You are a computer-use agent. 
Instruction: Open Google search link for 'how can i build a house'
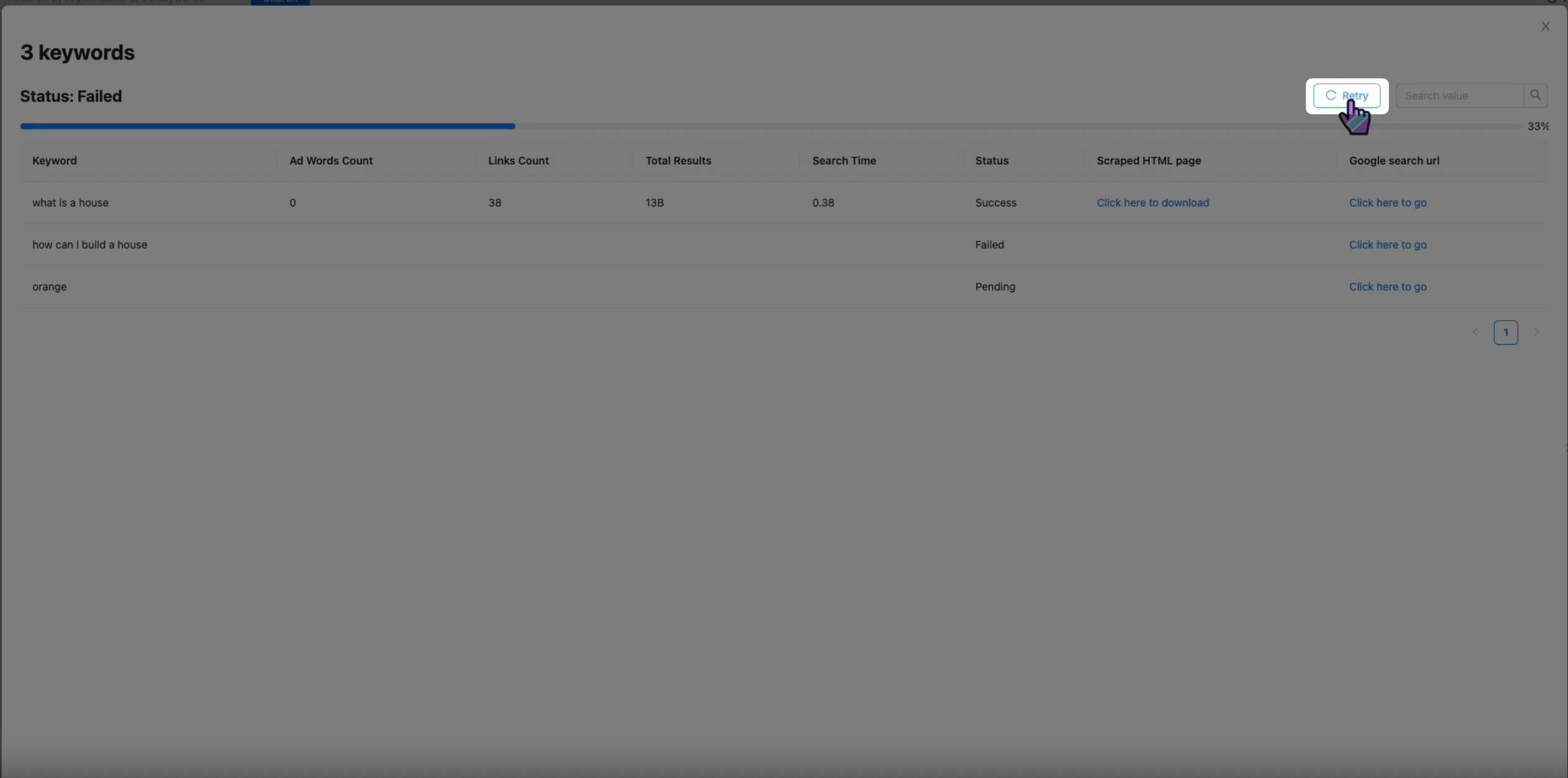tap(1388, 245)
